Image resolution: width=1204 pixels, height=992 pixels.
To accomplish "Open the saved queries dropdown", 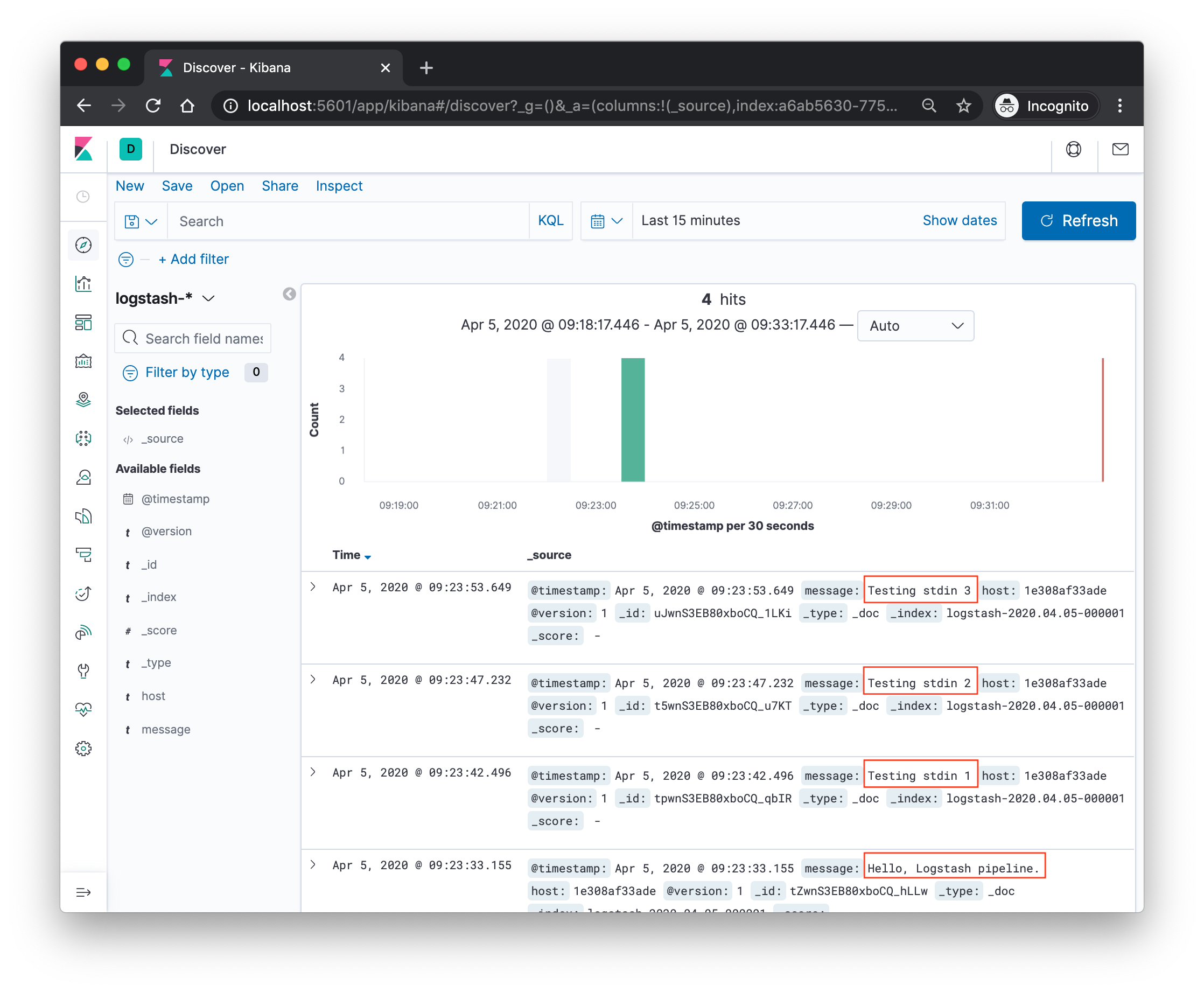I will [x=141, y=221].
